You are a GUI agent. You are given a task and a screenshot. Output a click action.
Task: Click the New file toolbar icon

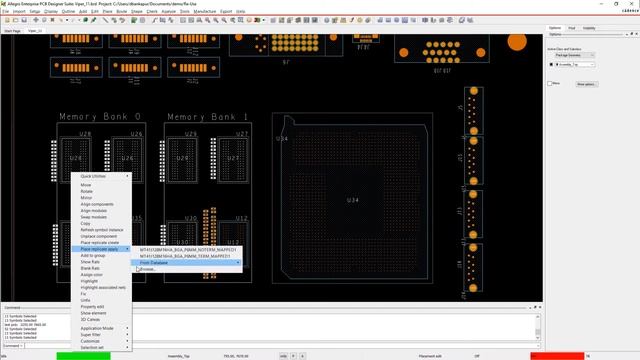(x=7, y=20)
